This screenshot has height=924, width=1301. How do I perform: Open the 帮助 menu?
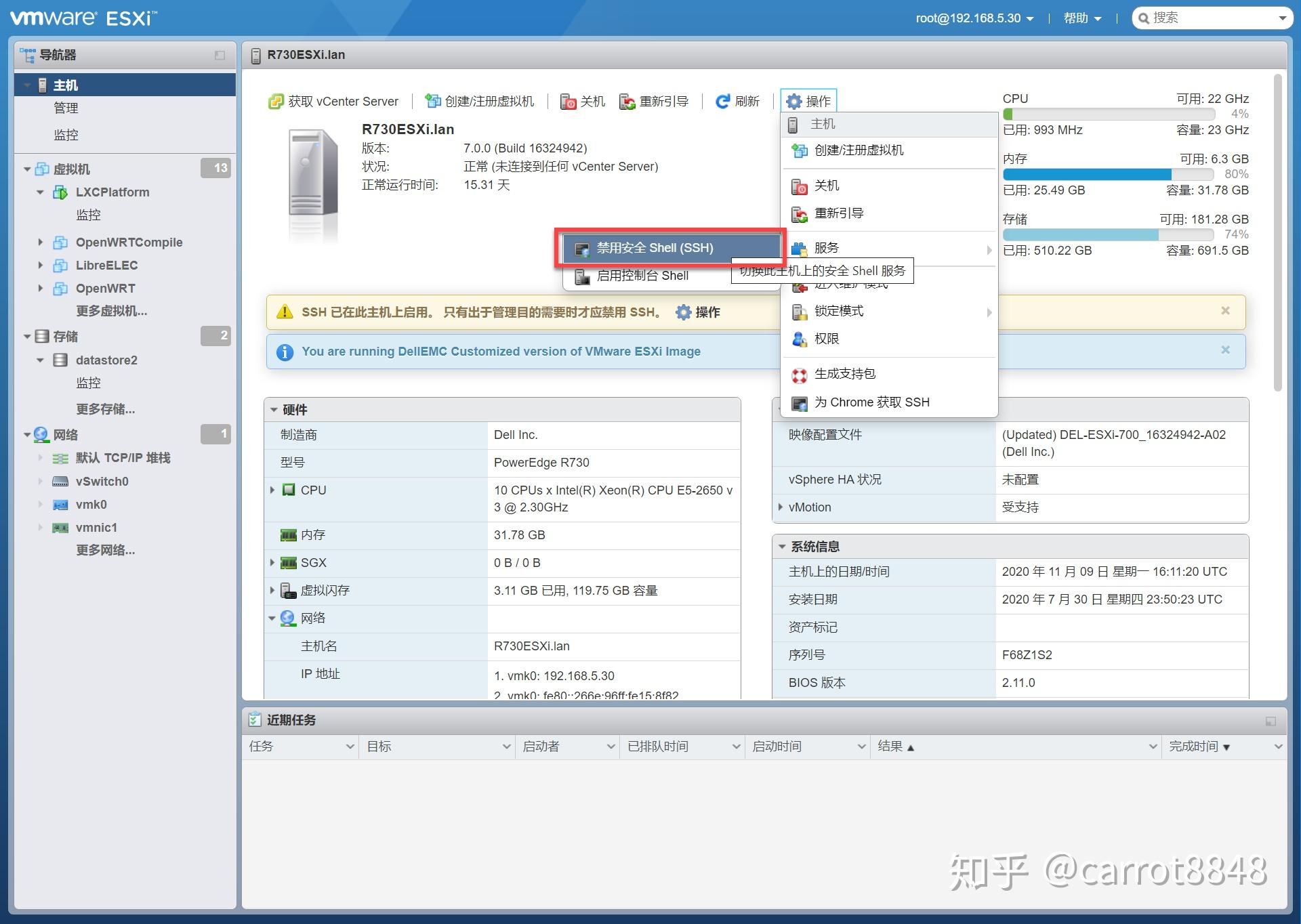pos(1076,18)
